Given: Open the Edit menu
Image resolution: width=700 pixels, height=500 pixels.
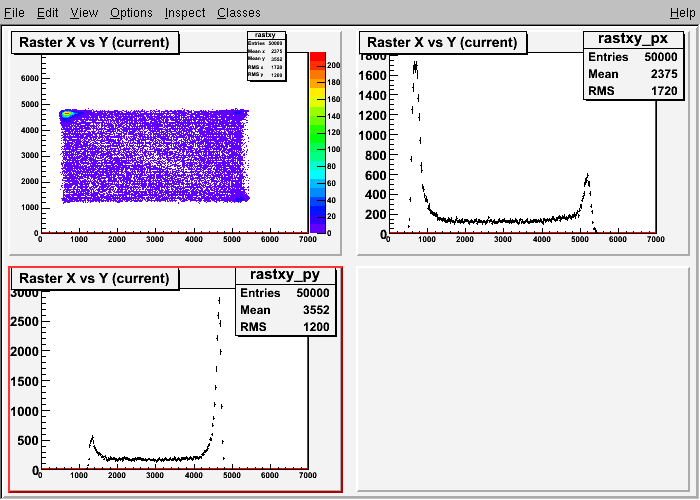Looking at the screenshot, I should point(47,13).
